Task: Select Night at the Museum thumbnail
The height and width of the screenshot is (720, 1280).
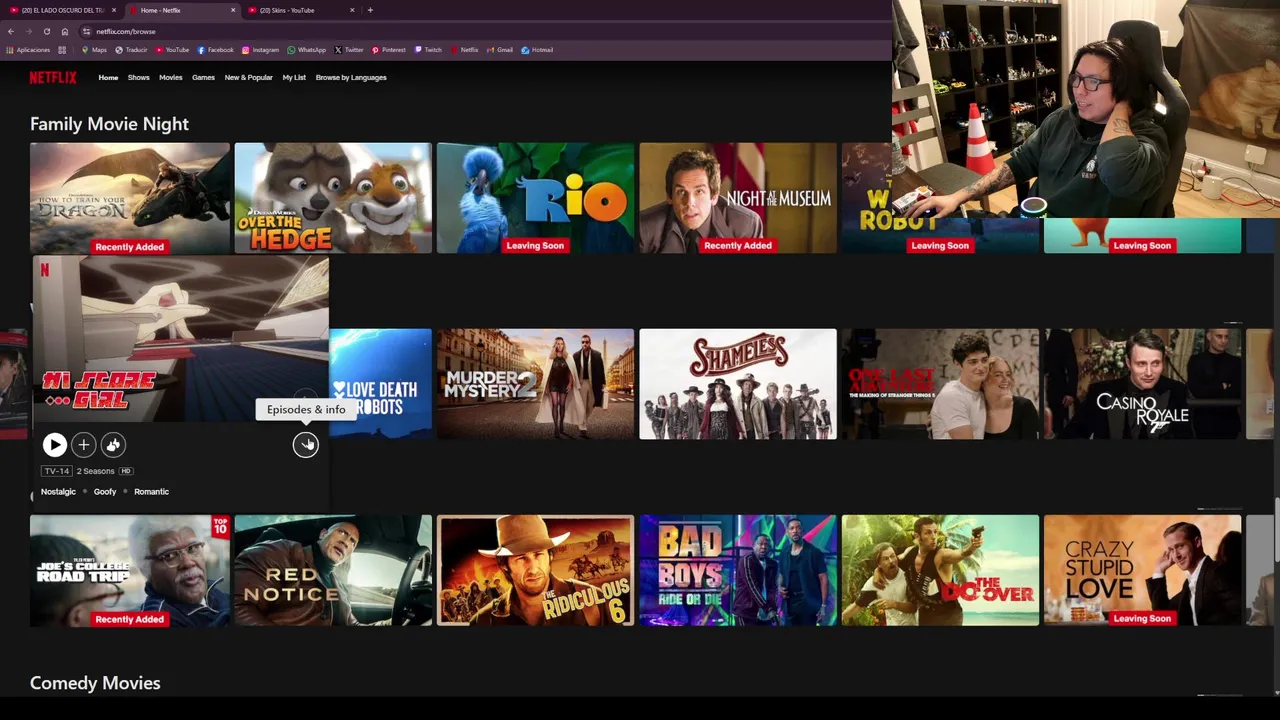Action: (738, 198)
